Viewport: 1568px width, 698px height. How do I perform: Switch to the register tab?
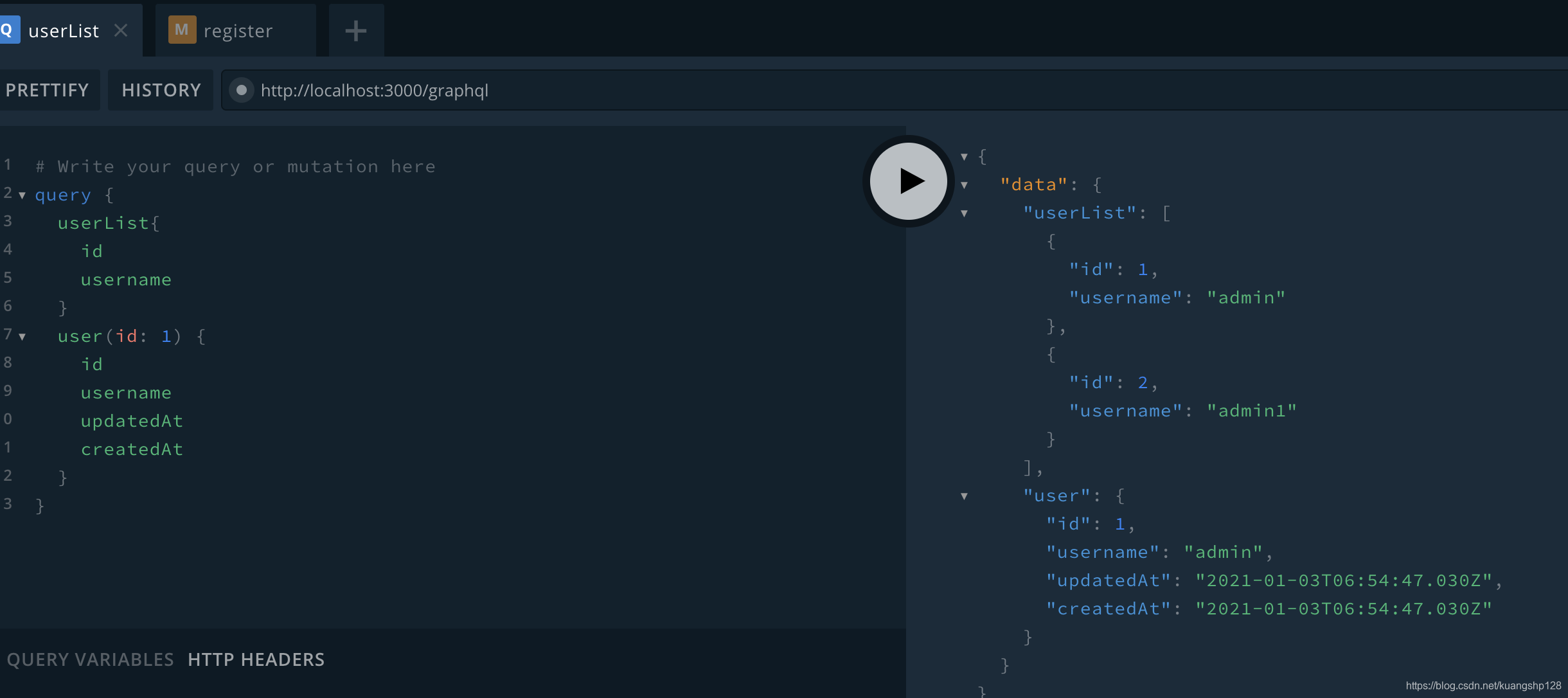click(238, 31)
